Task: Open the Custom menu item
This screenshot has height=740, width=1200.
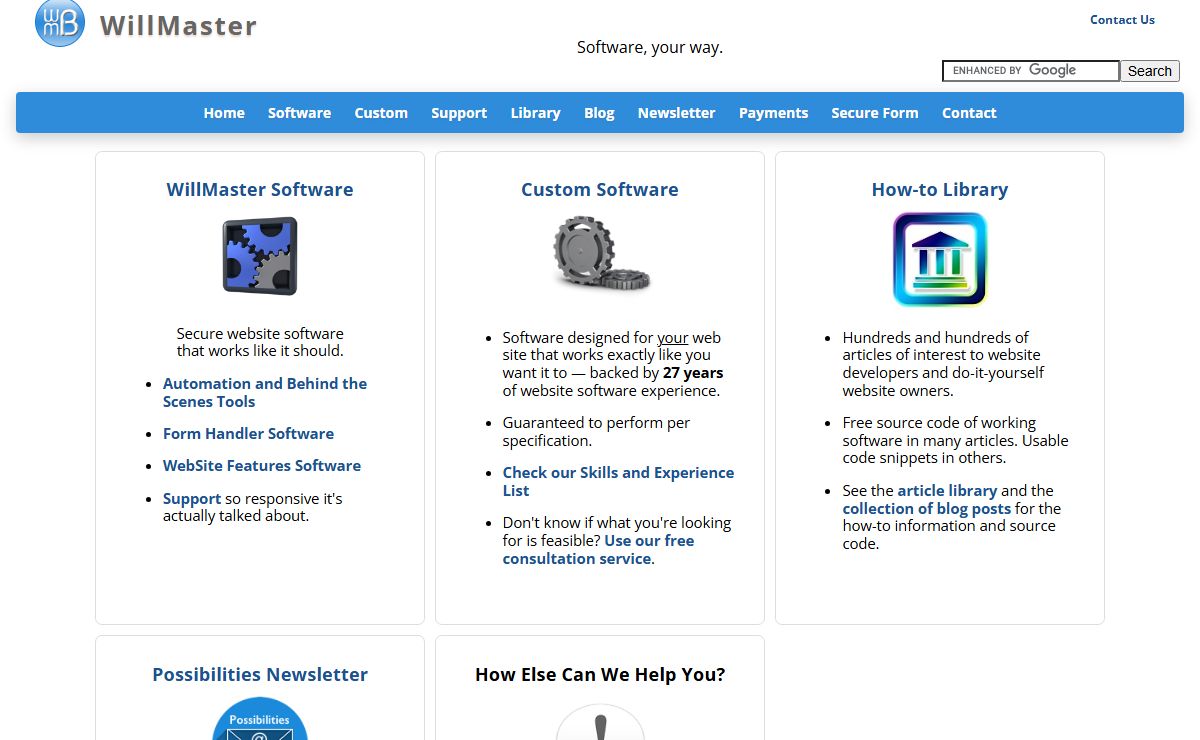Action: point(381,113)
